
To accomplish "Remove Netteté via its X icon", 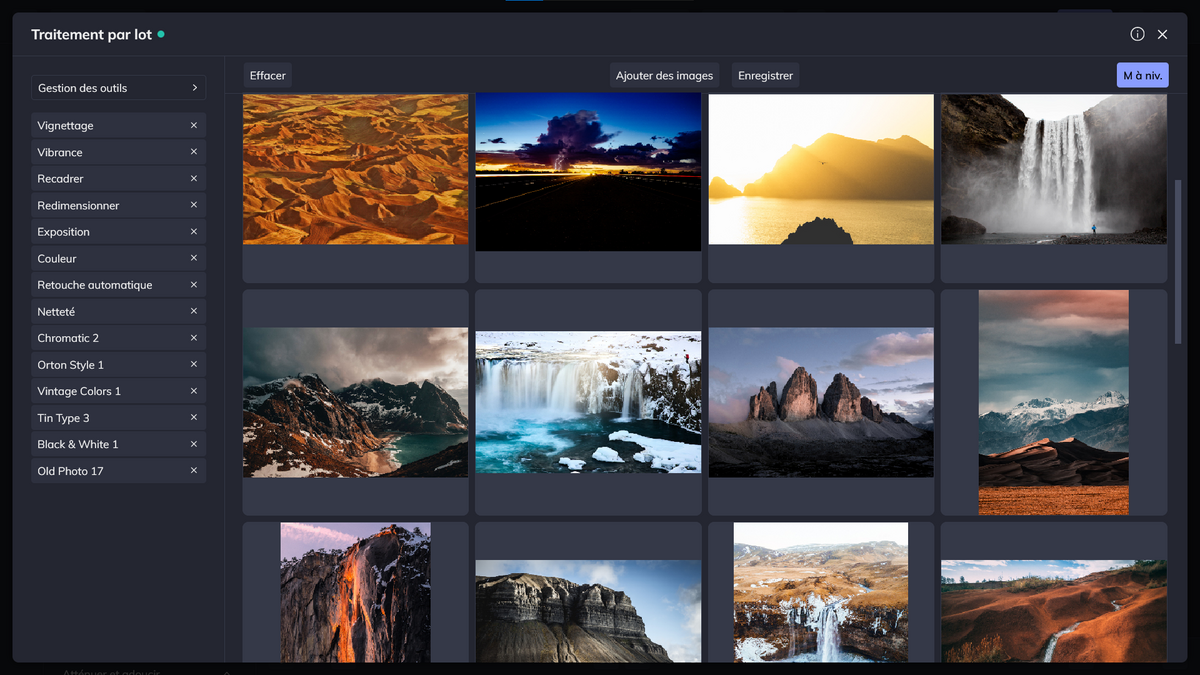I will tap(194, 311).
